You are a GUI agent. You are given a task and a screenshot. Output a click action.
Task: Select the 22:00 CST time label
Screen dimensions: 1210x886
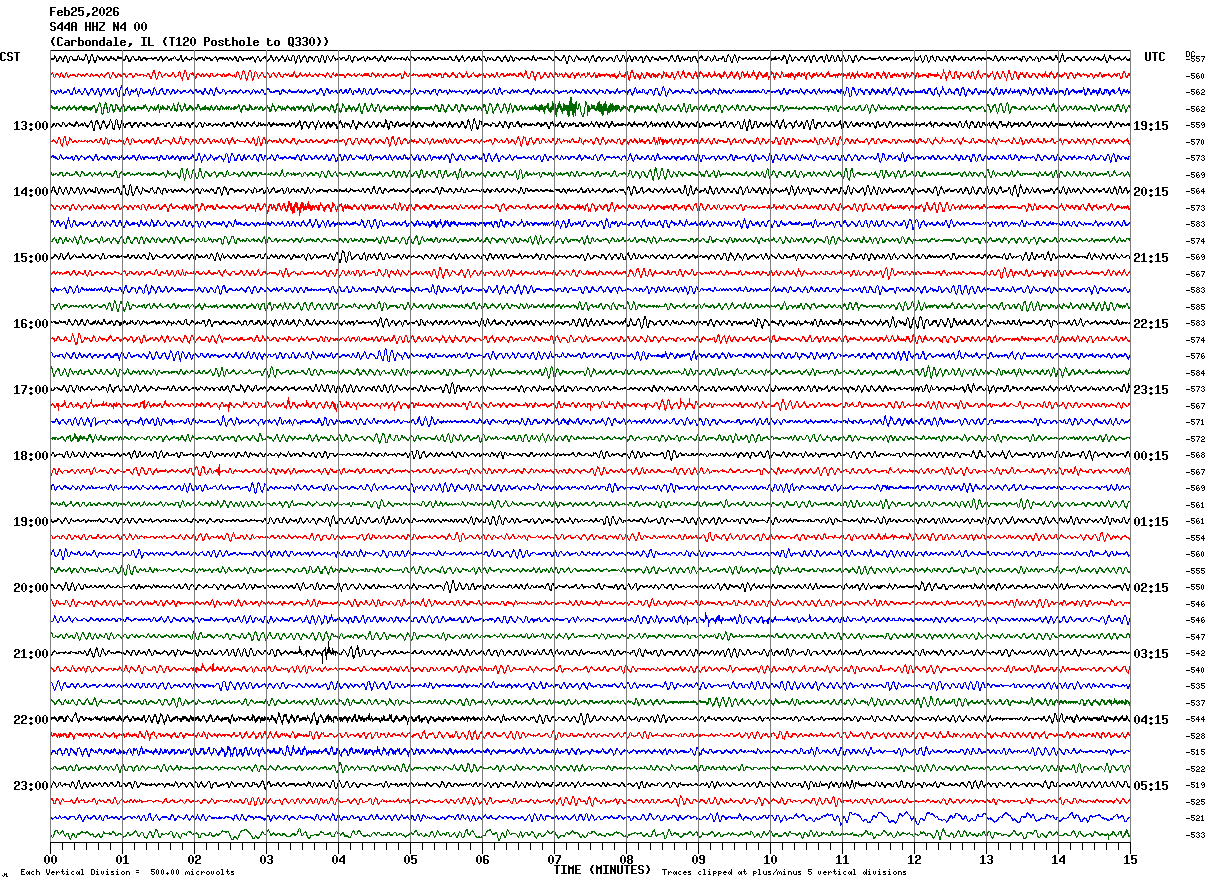coord(31,720)
